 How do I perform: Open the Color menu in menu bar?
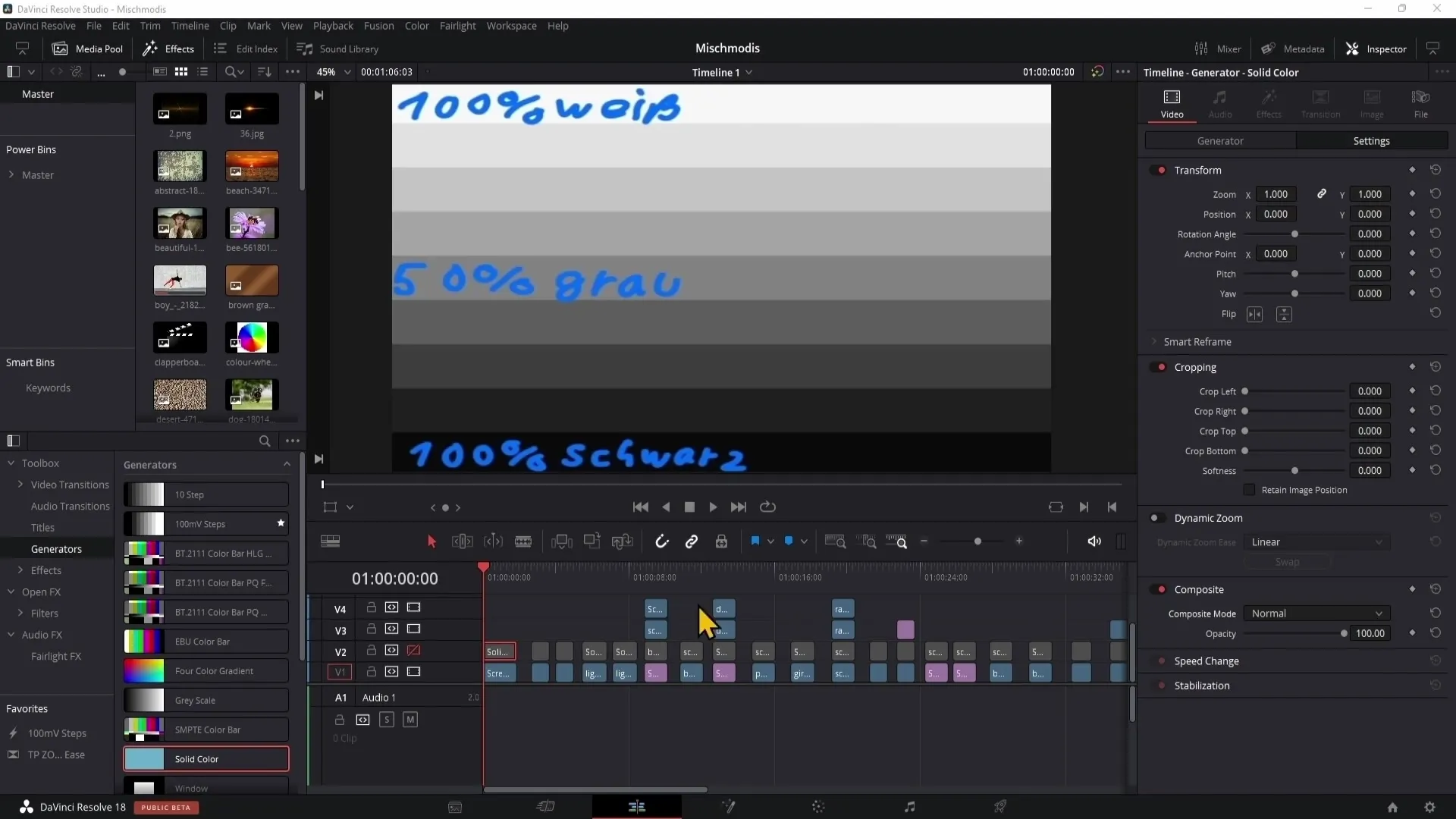point(417,25)
